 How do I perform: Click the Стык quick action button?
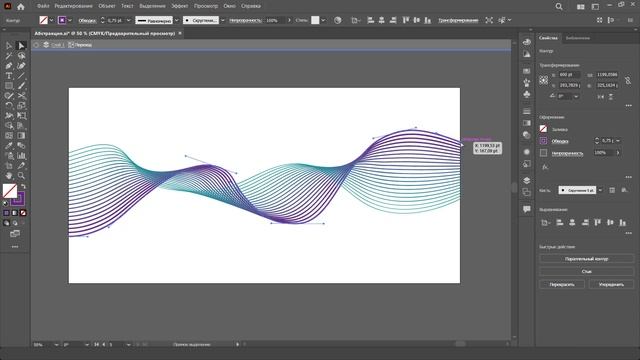(587, 271)
